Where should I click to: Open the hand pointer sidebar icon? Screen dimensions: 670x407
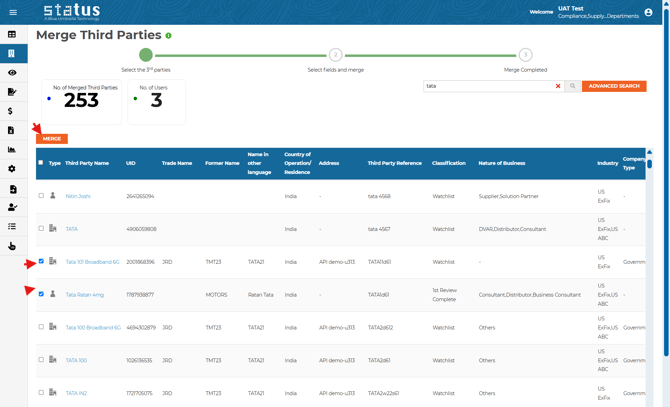coord(12,246)
